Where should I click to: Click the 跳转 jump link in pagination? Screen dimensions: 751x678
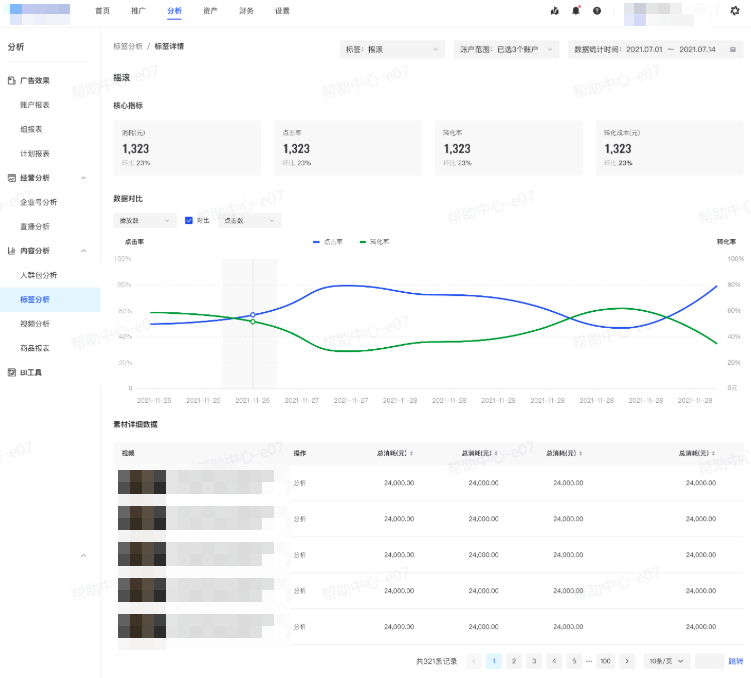[736, 661]
